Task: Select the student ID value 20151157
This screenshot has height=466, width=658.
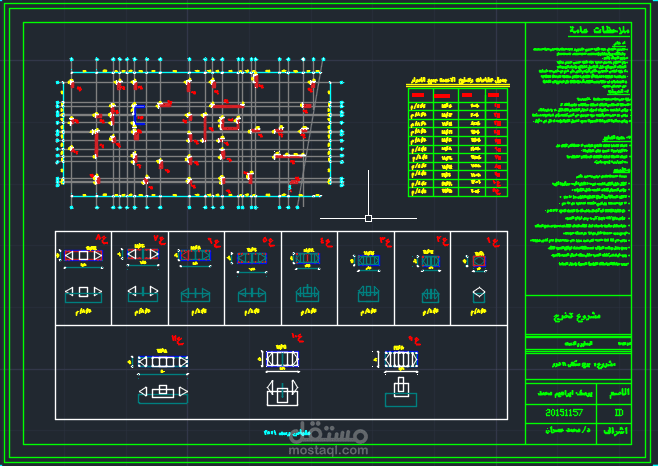Action: point(564,413)
